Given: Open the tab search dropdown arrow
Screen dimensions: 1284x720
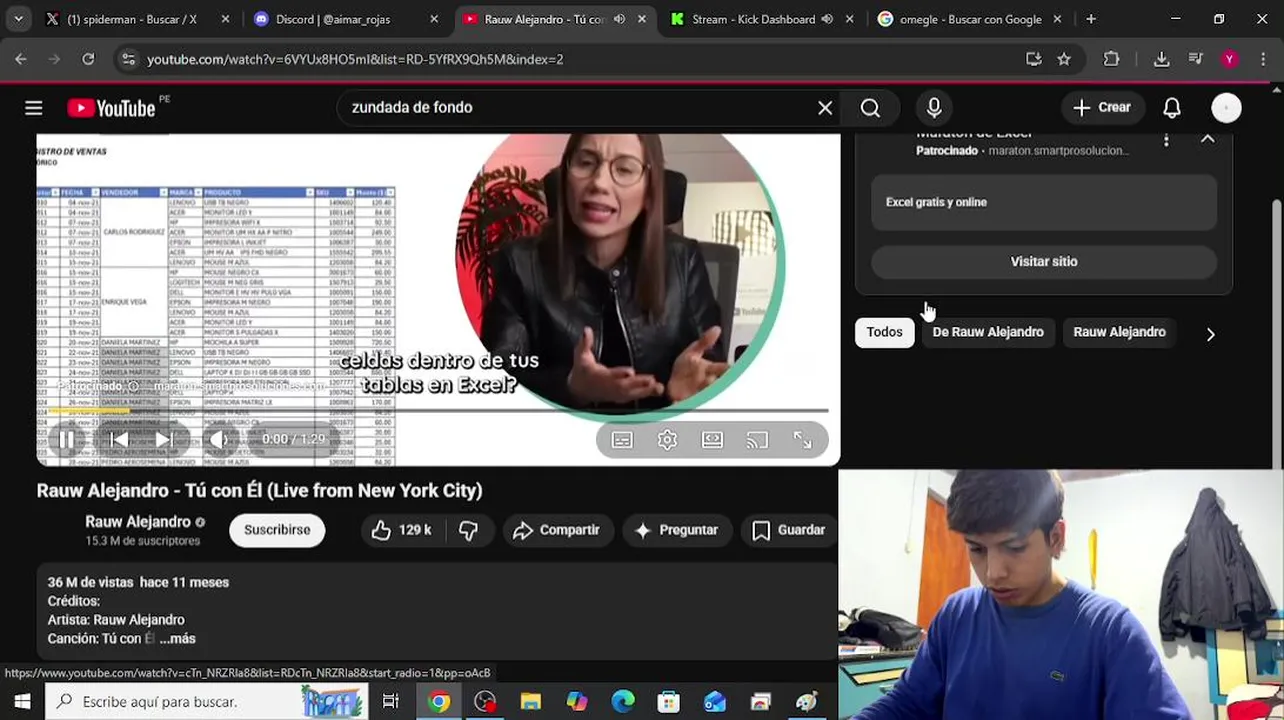Looking at the screenshot, I should 19,19.
